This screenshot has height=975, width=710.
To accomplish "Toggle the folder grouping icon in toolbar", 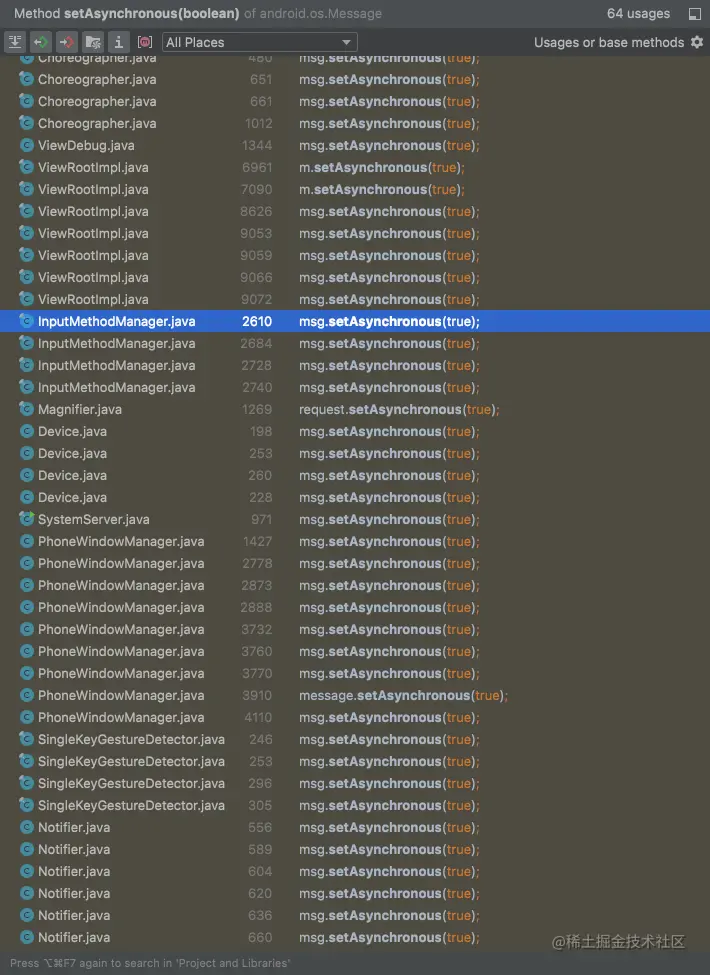I will point(93,42).
